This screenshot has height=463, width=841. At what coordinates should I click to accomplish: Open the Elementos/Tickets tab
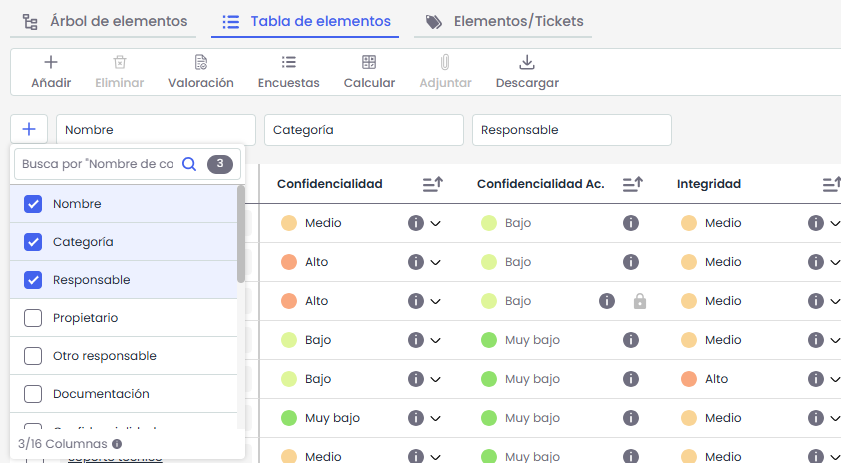pyautogui.click(x=504, y=21)
